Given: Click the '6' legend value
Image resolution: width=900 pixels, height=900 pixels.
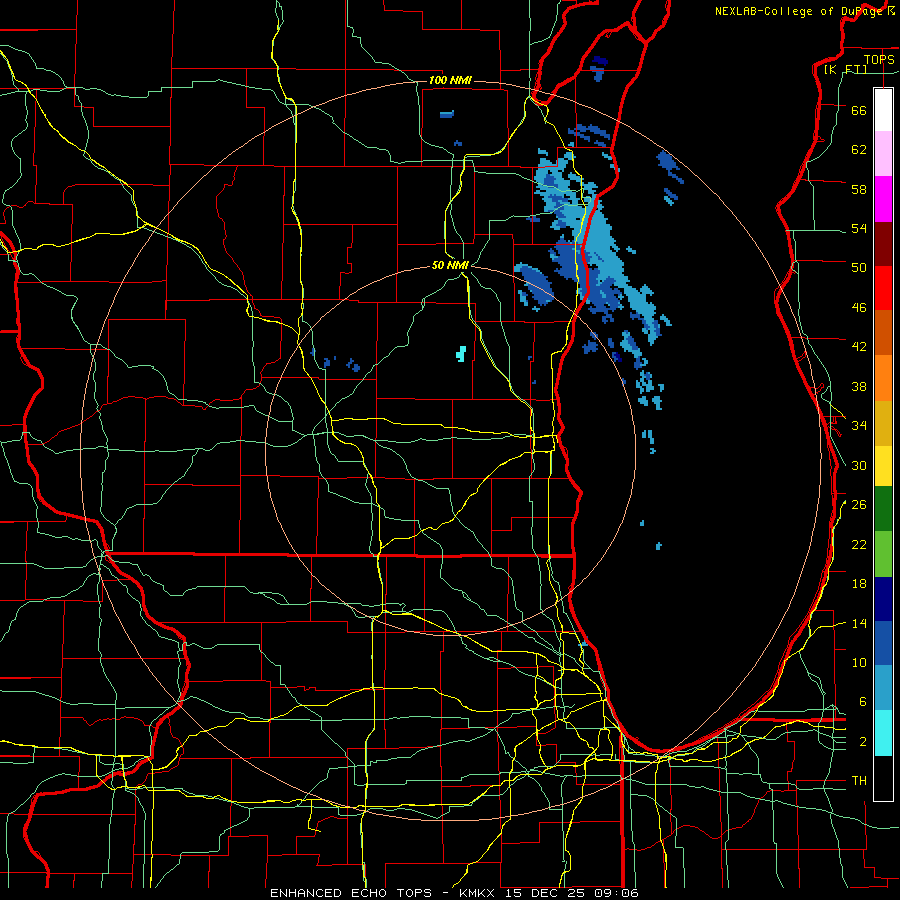Looking at the screenshot, I should click(862, 702).
